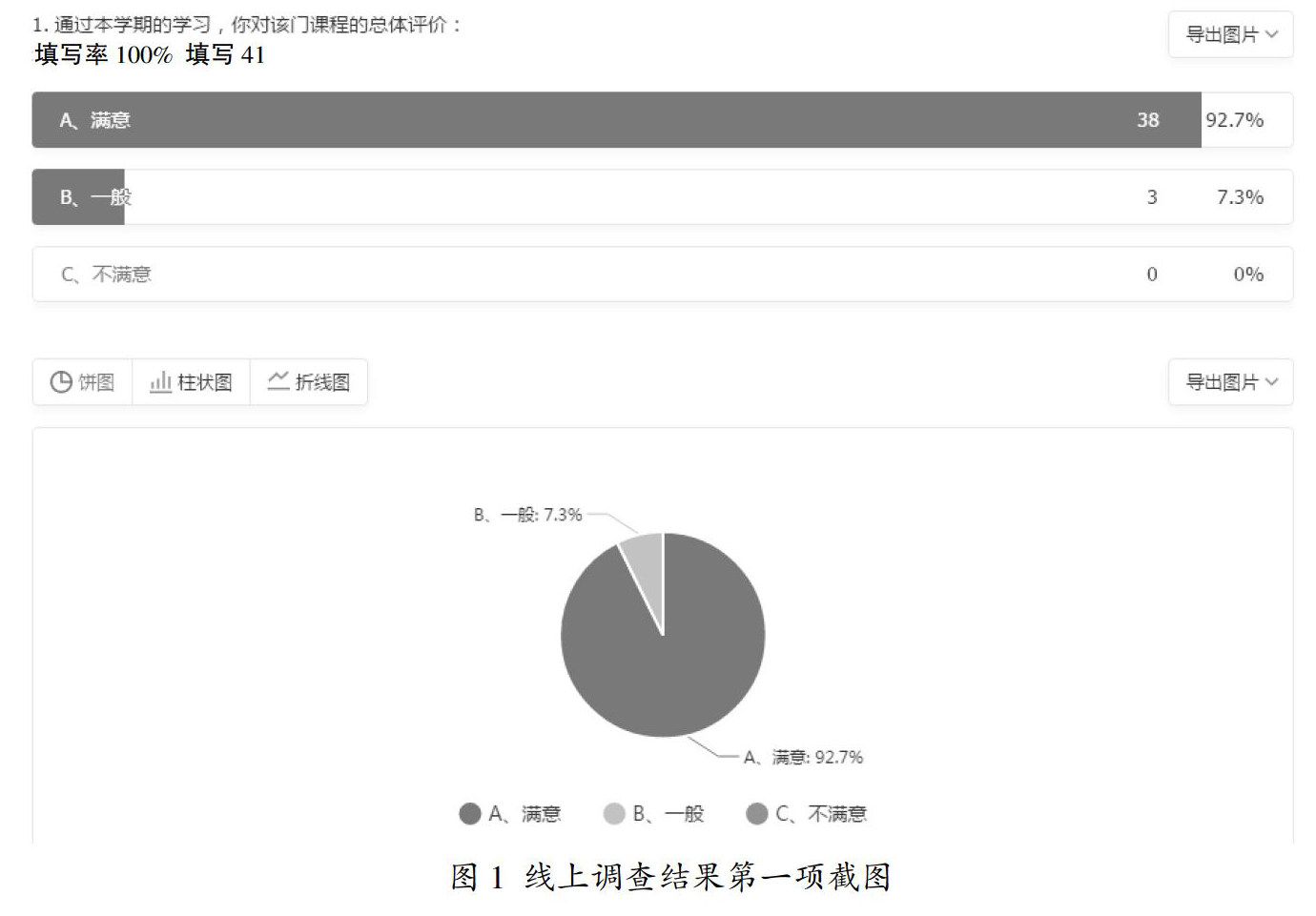
Task: Click the 'A、满意: 92.7%' pie callout label
Action: pos(803,758)
